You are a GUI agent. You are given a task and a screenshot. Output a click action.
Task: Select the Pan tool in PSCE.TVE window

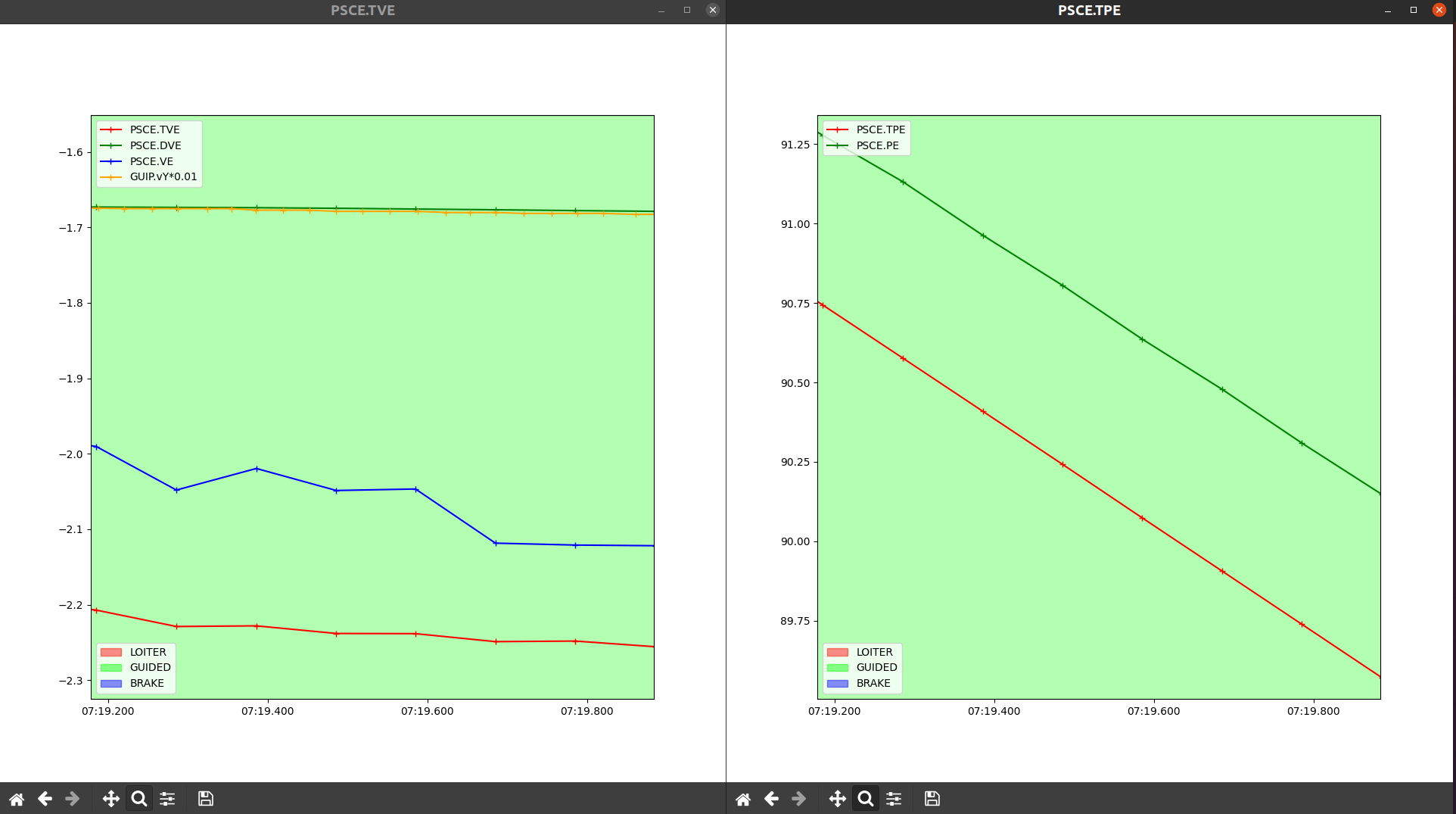(x=111, y=799)
